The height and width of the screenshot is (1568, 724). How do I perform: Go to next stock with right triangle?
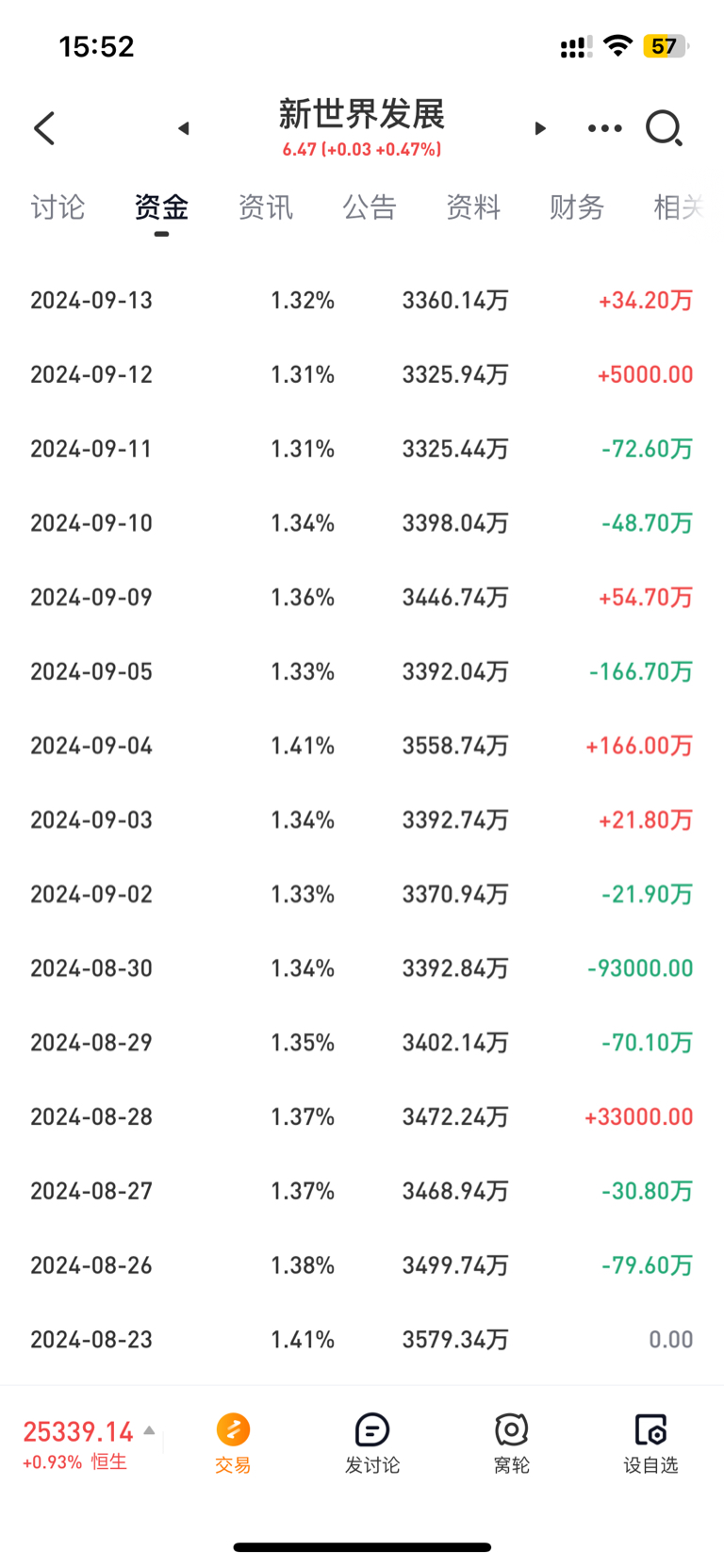coord(540,128)
